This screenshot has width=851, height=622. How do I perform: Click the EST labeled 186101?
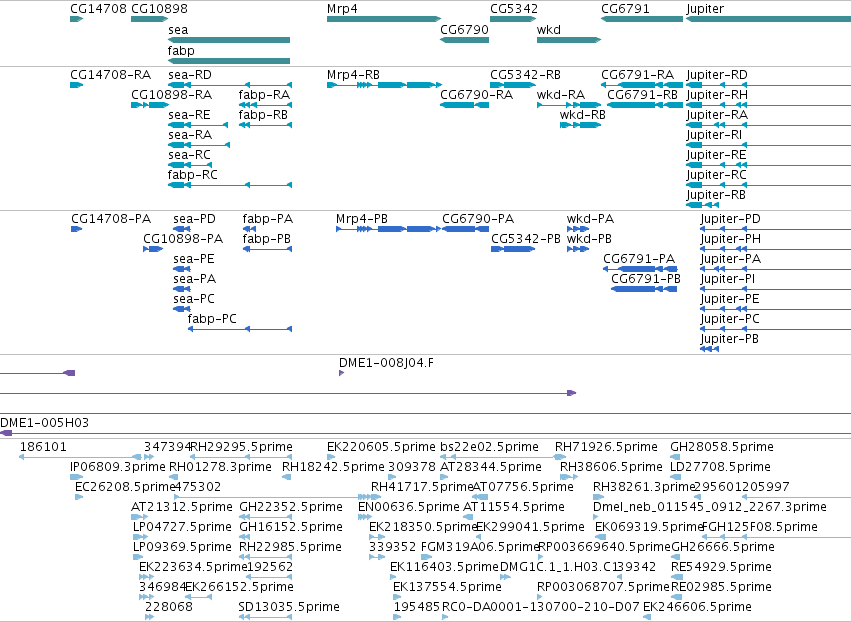click(x=43, y=447)
